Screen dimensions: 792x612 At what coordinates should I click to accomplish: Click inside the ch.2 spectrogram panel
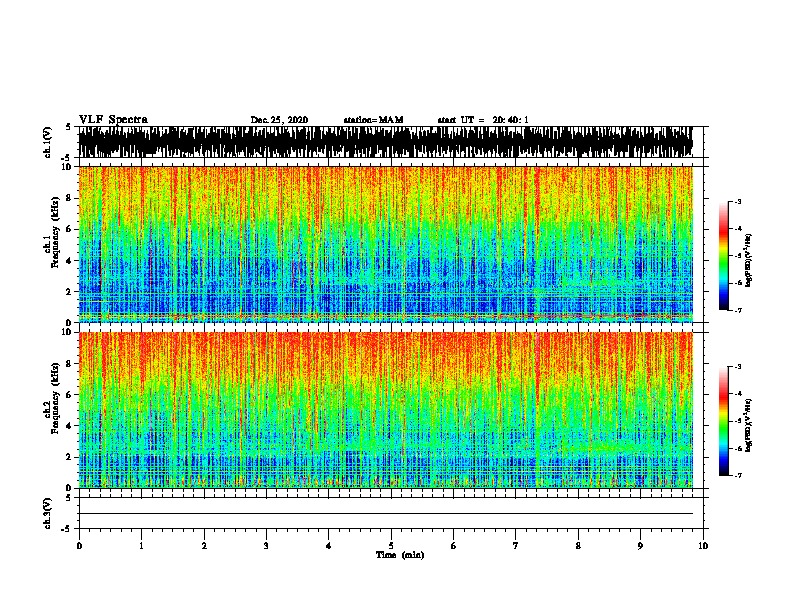point(385,410)
